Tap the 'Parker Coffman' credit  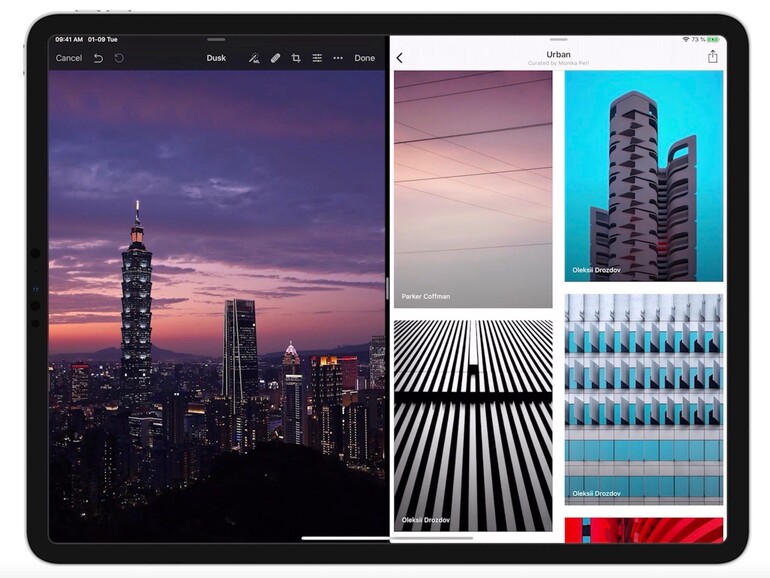426,296
